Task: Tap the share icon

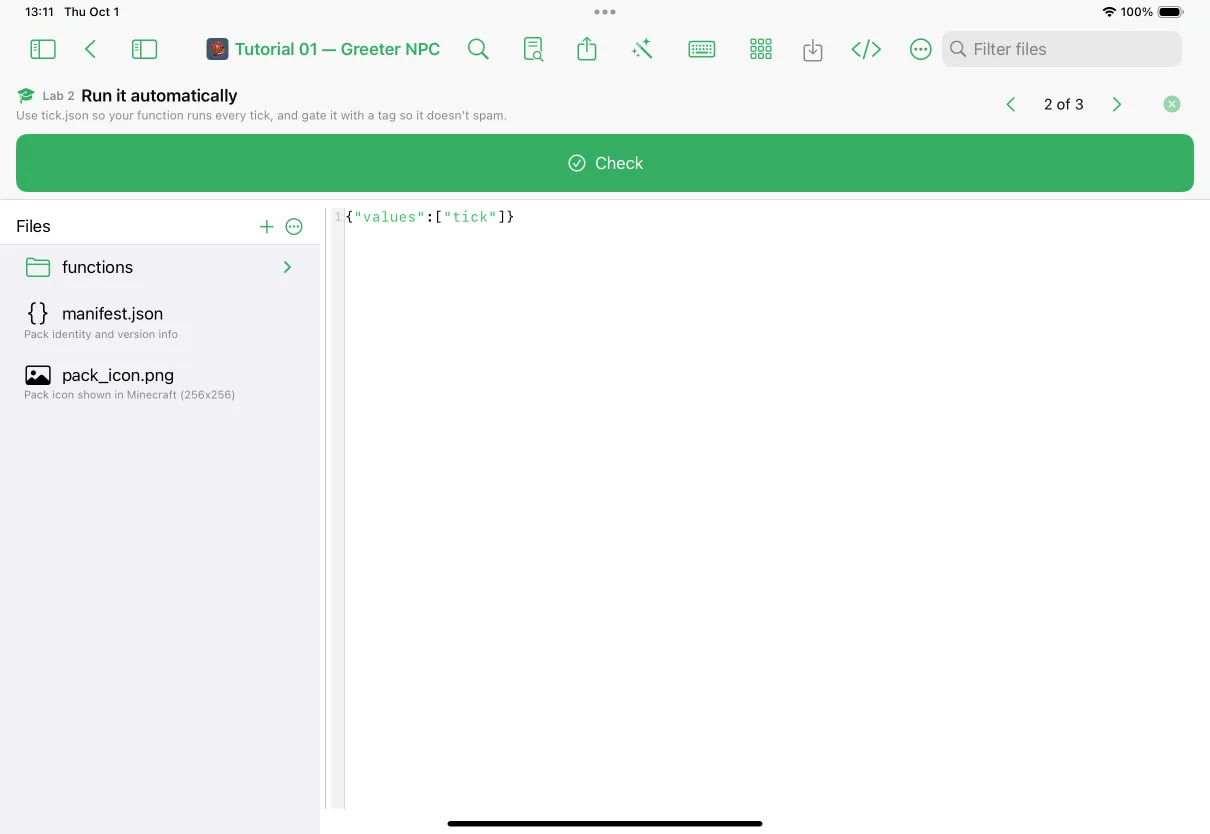Action: 587,49
